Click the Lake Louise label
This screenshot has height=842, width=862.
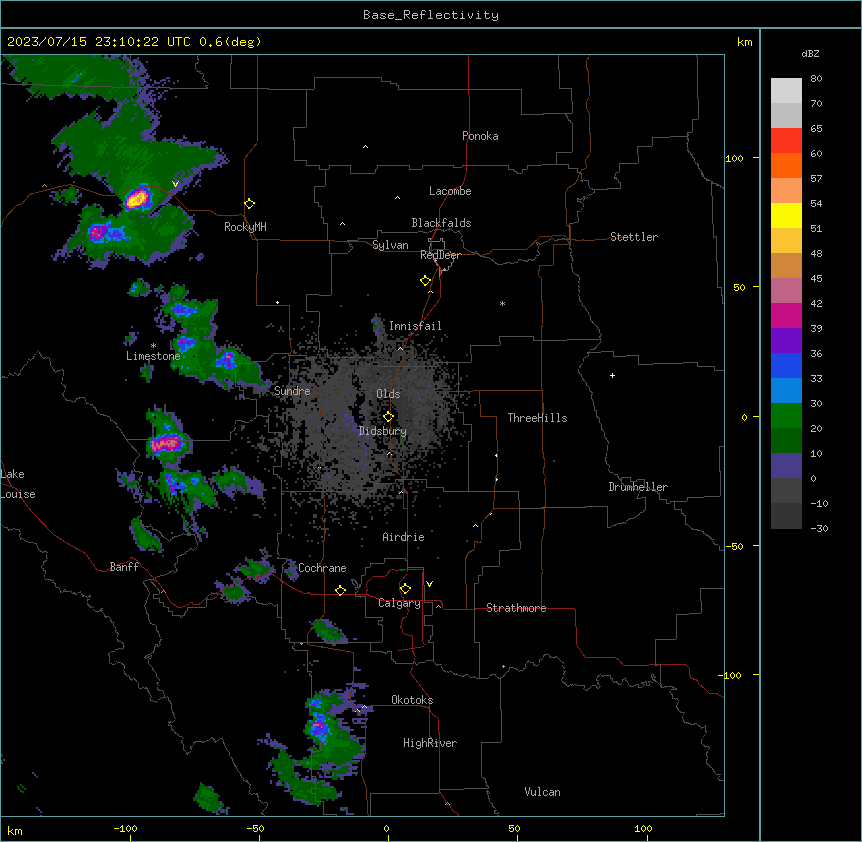18,484
